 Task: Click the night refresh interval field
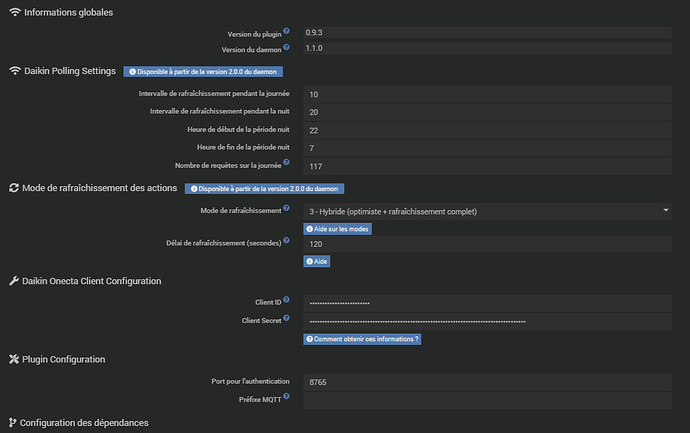point(486,112)
